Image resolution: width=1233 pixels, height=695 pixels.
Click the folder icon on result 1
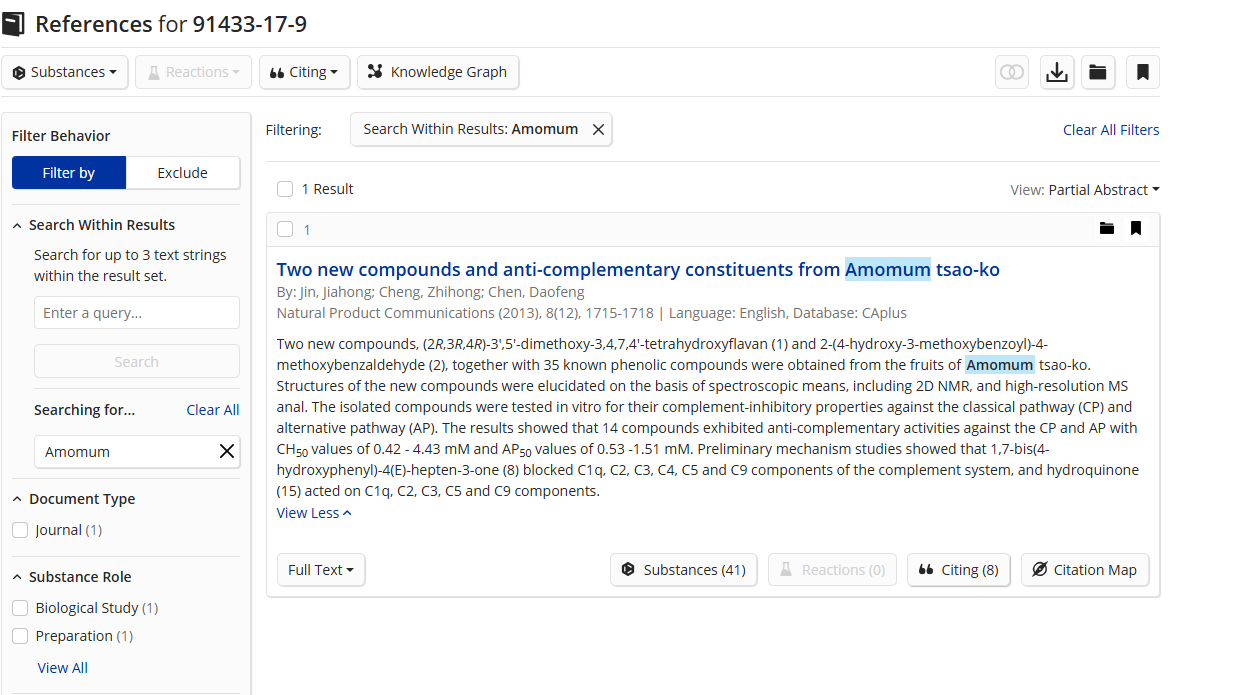(x=1107, y=229)
